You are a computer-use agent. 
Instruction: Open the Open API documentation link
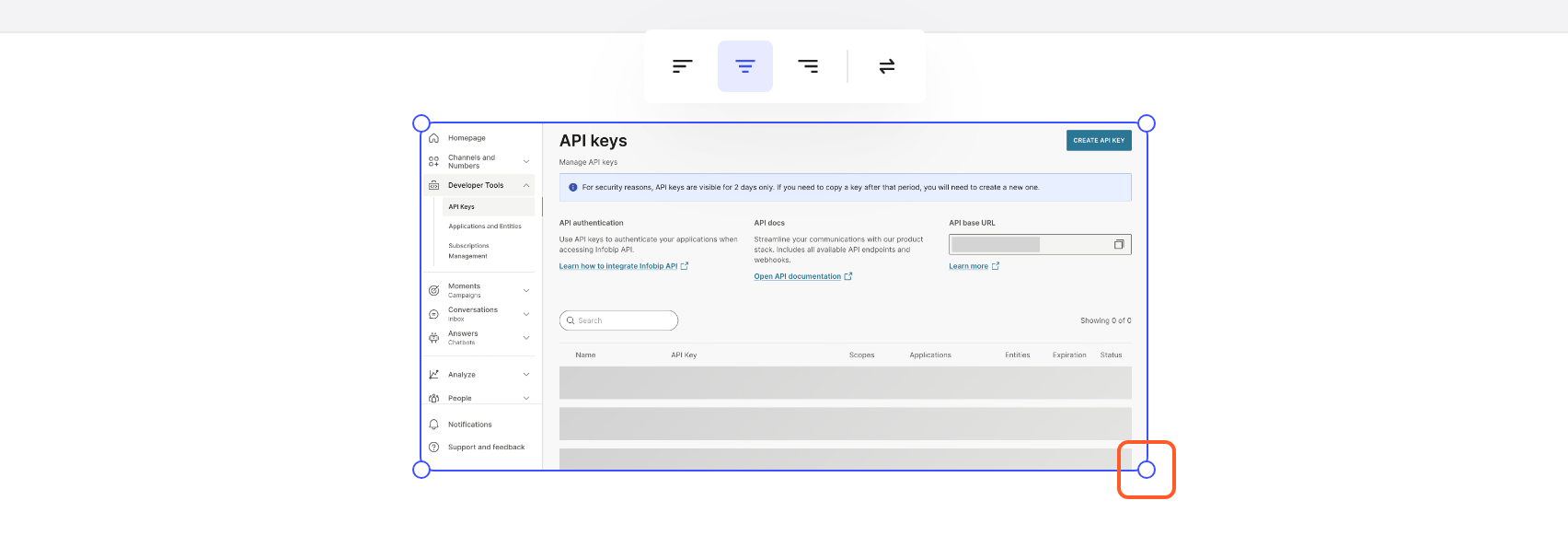[803, 276]
